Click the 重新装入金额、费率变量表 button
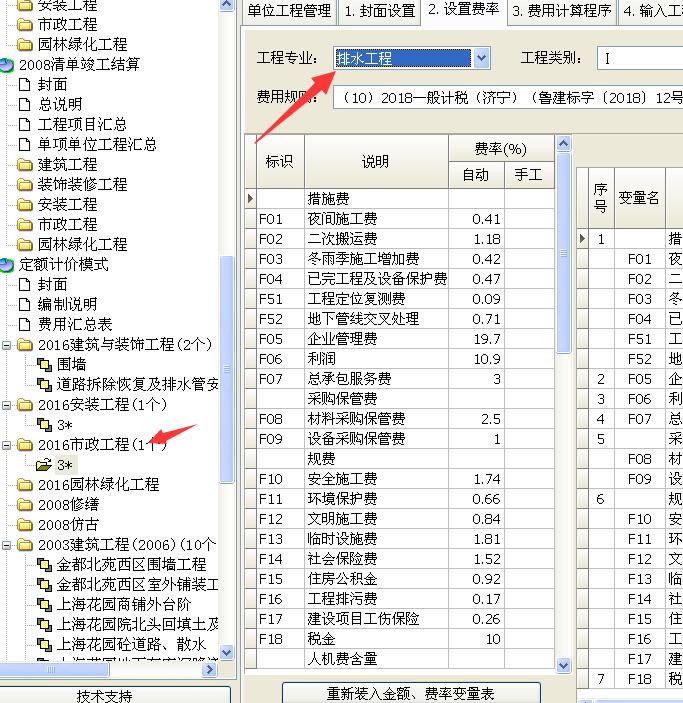Screen dimensions: 683x703 [411, 693]
